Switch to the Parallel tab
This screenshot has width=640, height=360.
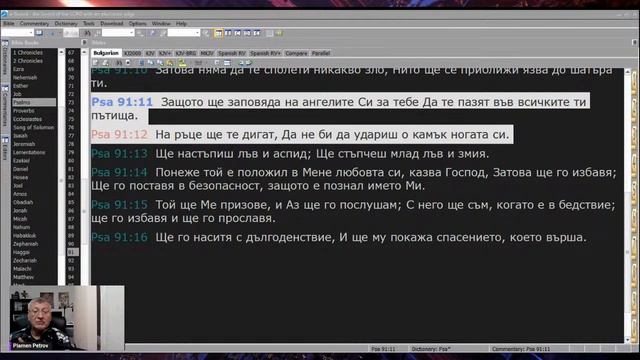[x=320, y=53]
